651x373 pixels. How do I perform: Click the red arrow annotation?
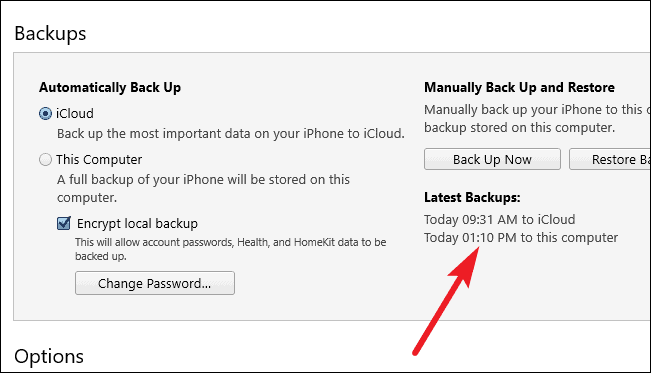click(446, 300)
